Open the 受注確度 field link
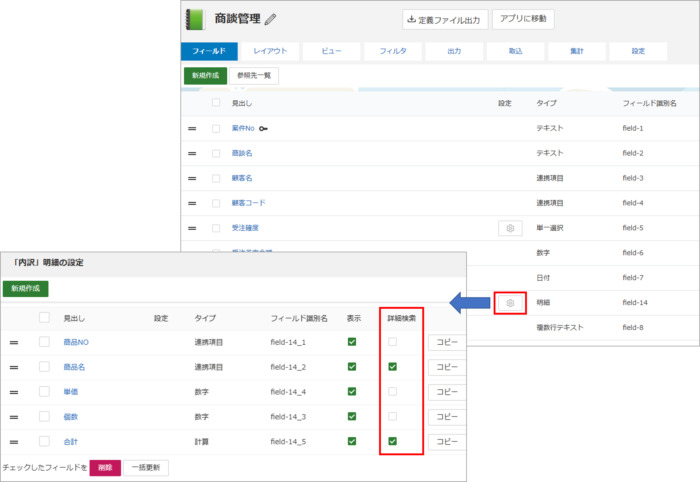Screen dimensions: 700x482 pos(245,228)
